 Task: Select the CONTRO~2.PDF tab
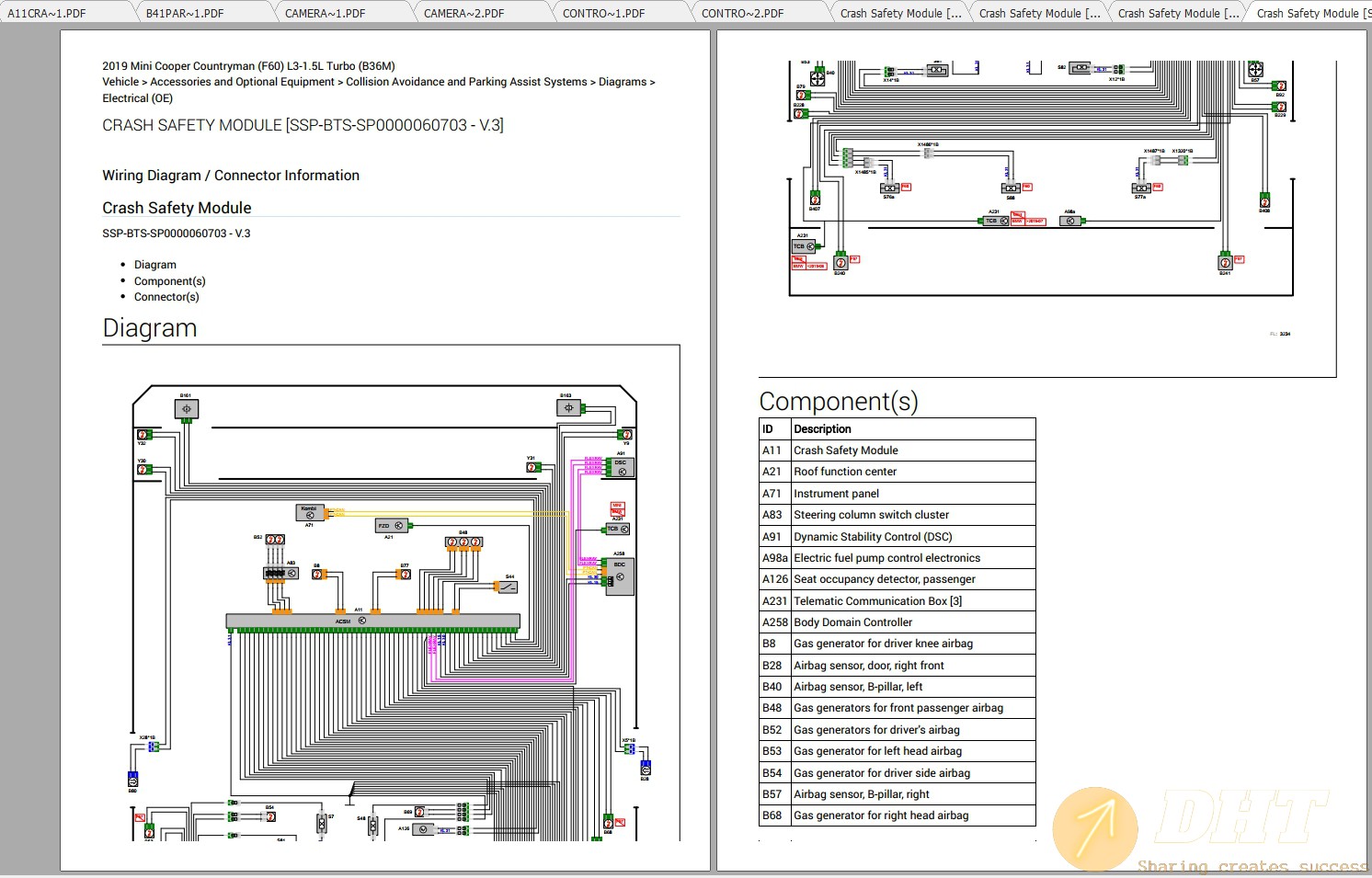point(742,13)
